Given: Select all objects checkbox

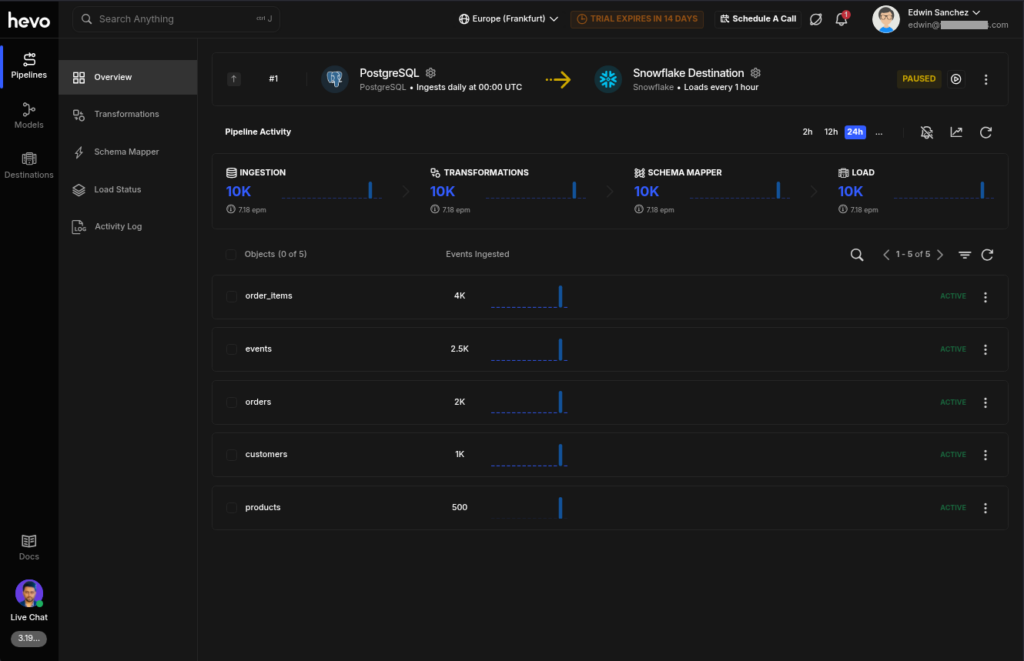Looking at the screenshot, I should (231, 254).
